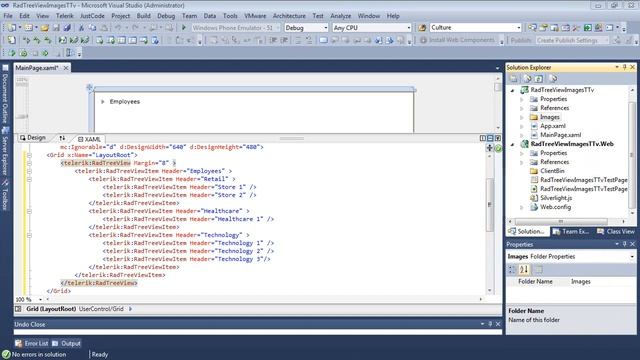This screenshot has height=360, width=640.
Task: Open the File menu
Action: (8, 16)
